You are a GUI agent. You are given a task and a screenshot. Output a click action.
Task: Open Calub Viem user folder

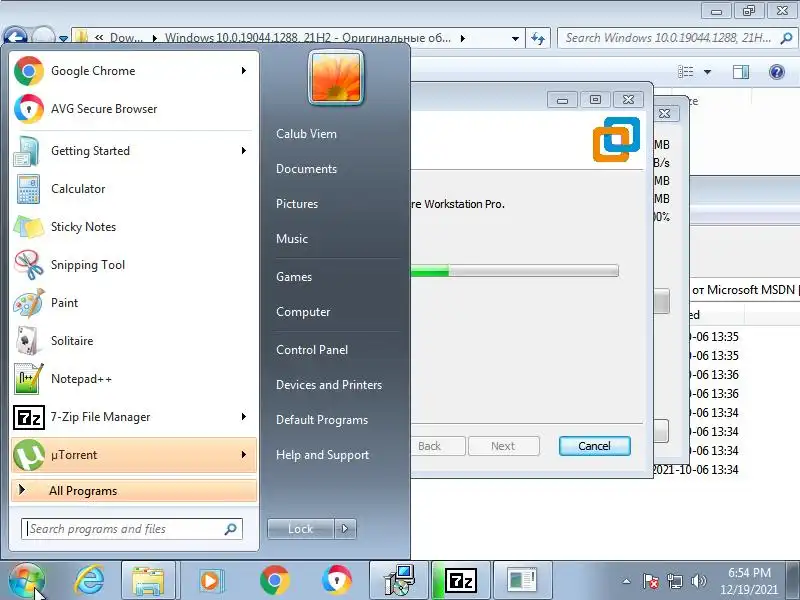[306, 134]
